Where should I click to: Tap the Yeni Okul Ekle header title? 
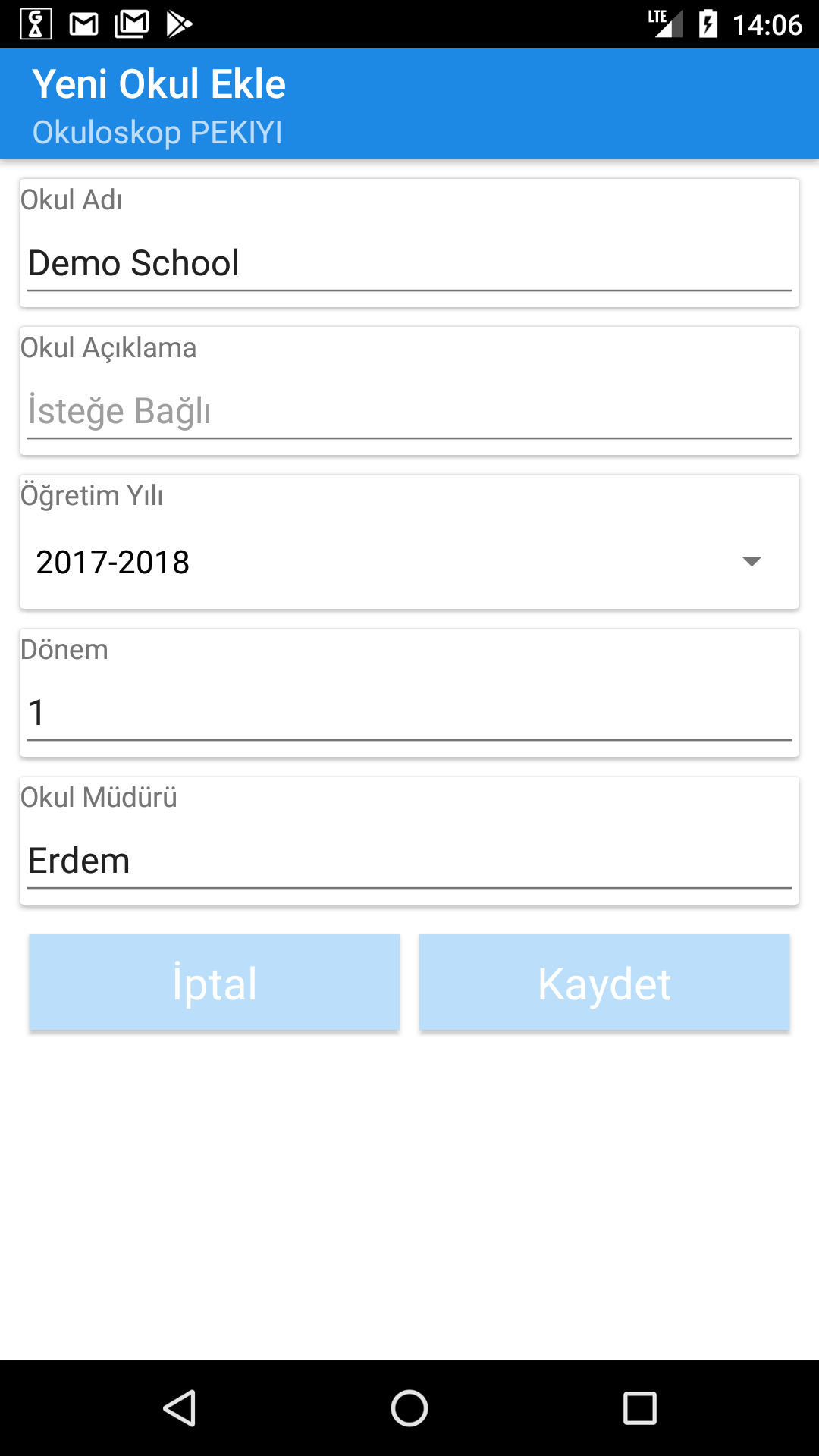[x=159, y=84]
